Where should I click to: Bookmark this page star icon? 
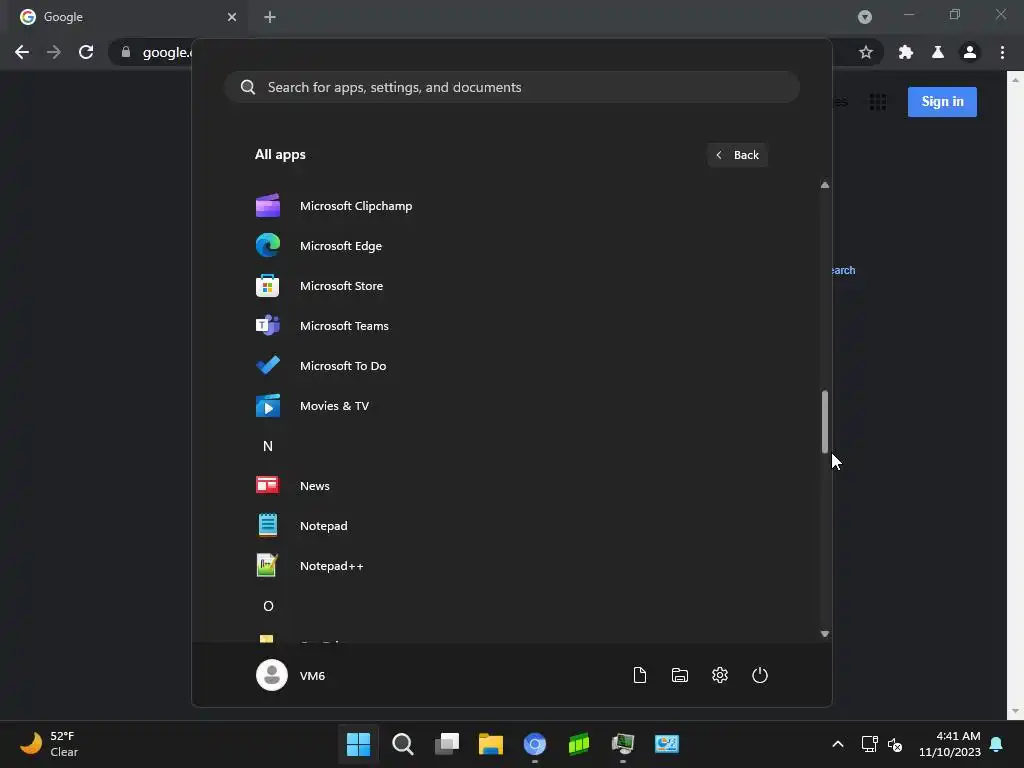[866, 52]
